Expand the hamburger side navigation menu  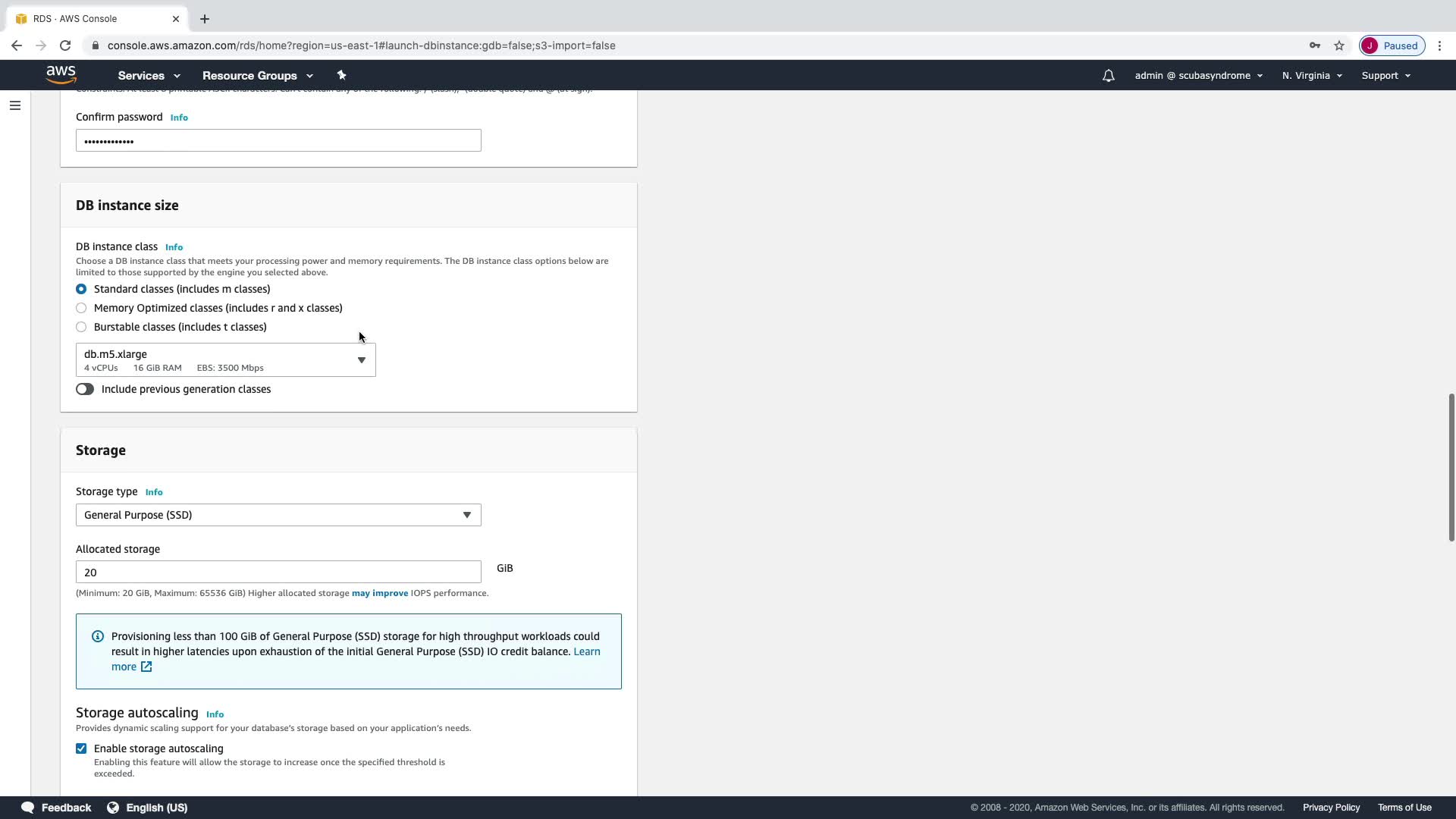[15, 105]
